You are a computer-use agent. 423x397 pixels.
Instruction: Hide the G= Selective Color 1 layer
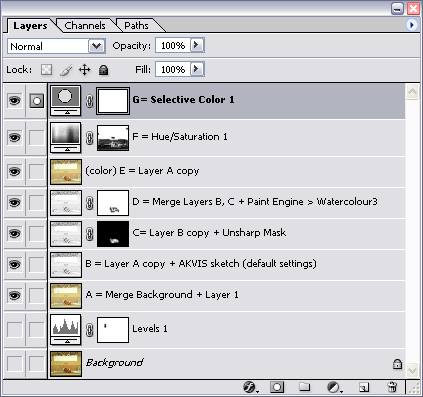14,101
